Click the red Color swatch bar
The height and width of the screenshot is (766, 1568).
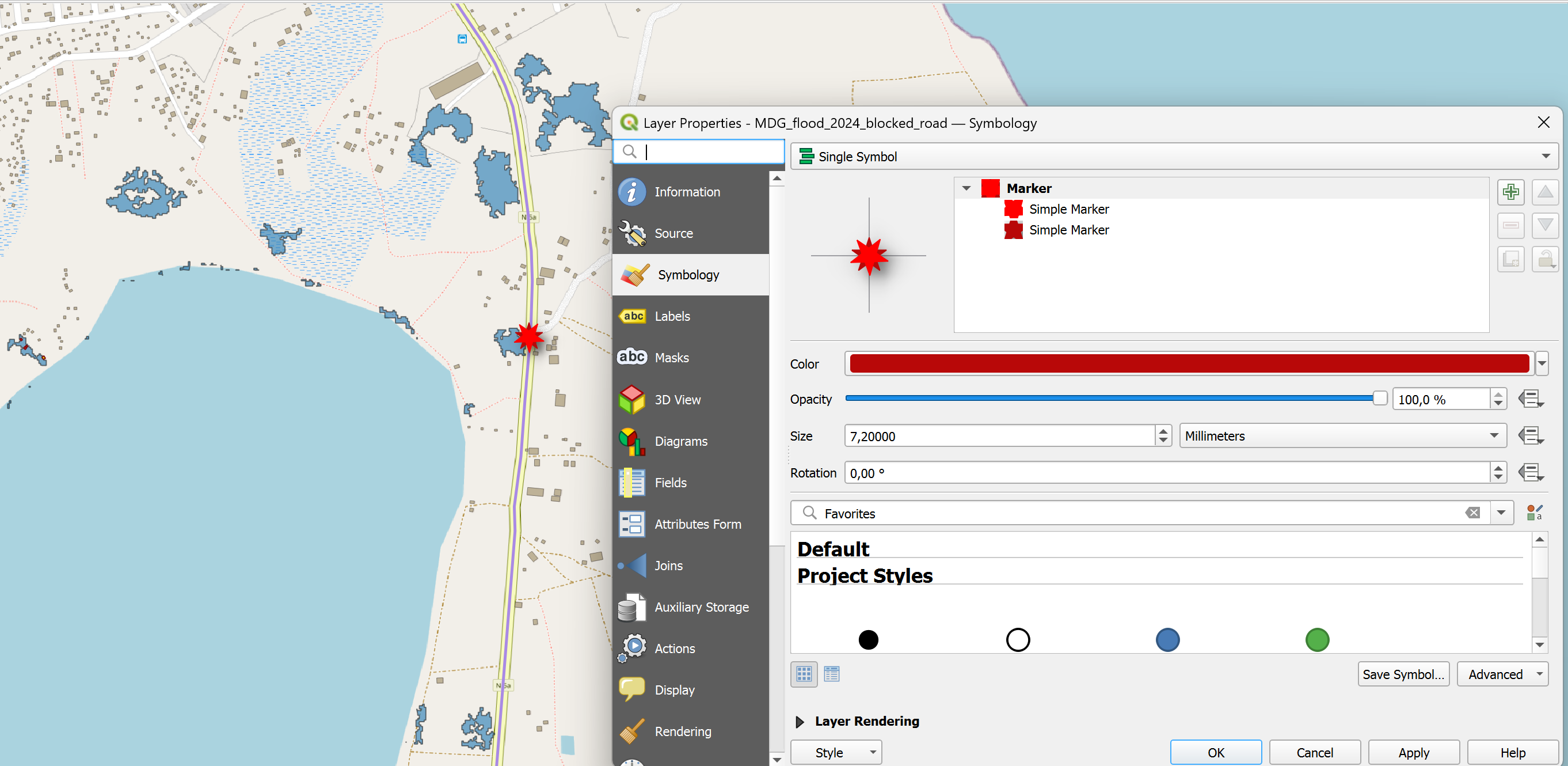[x=1189, y=364]
